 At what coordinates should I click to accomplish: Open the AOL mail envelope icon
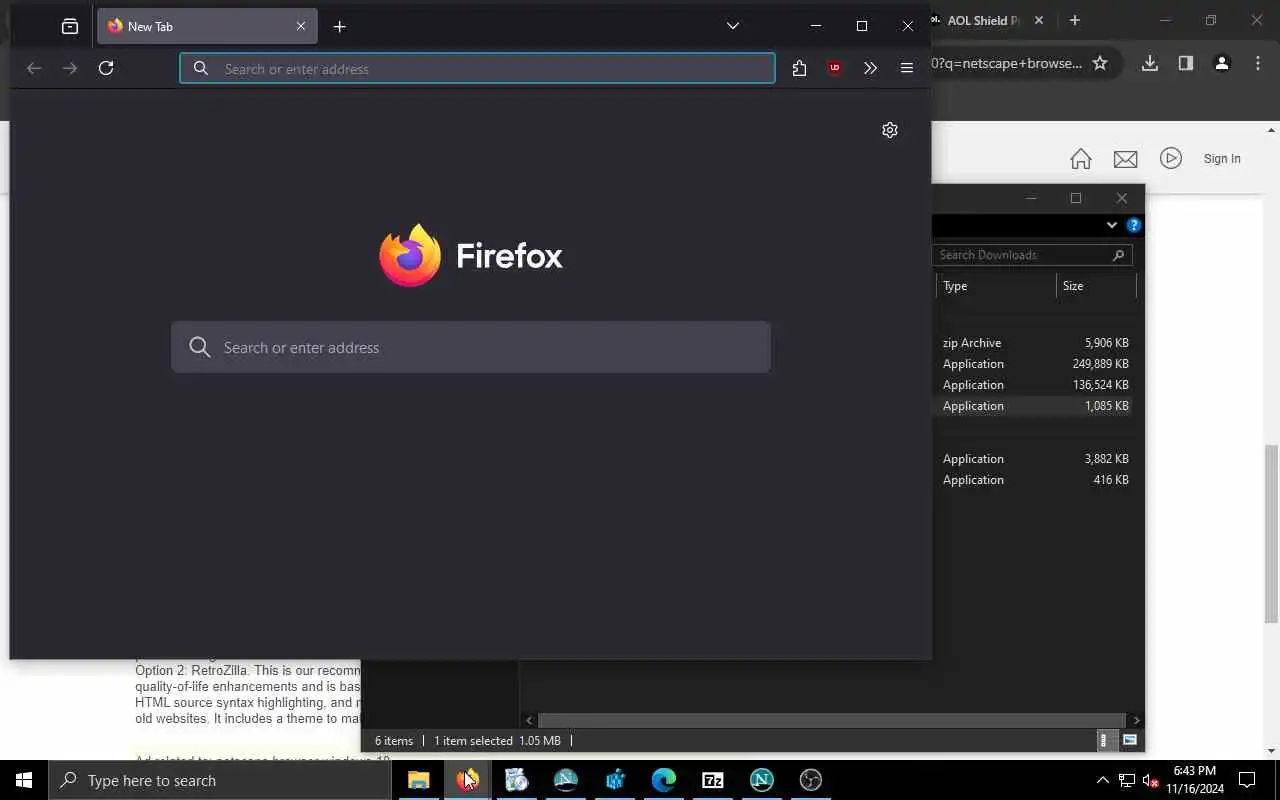point(1125,159)
